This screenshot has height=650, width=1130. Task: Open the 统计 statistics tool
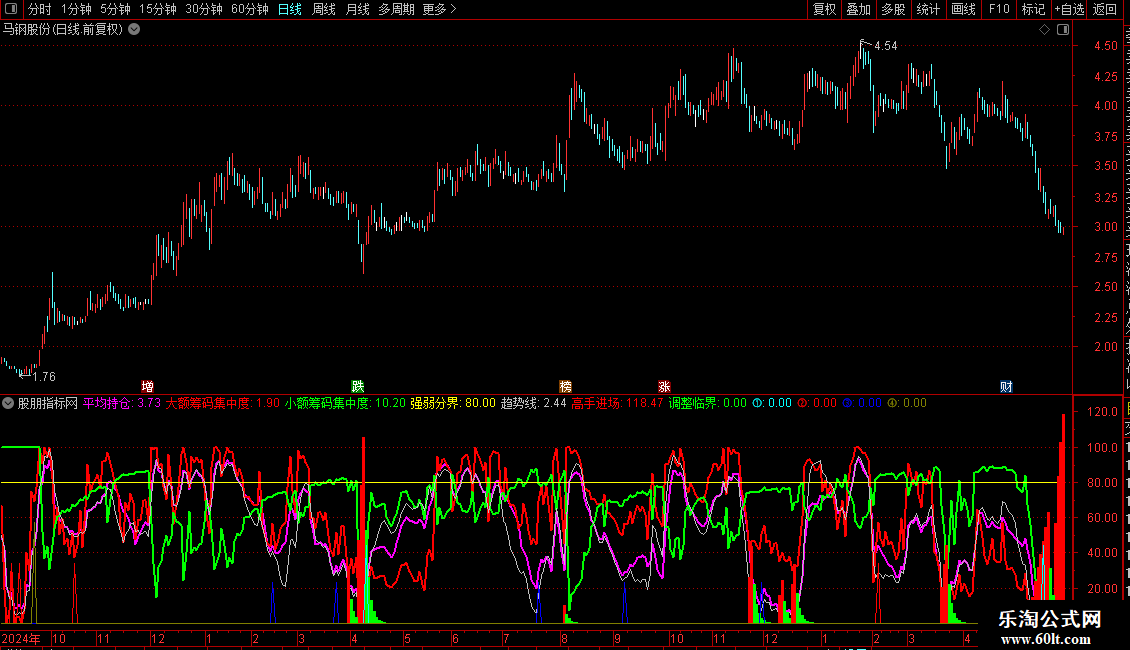pyautogui.click(x=927, y=9)
